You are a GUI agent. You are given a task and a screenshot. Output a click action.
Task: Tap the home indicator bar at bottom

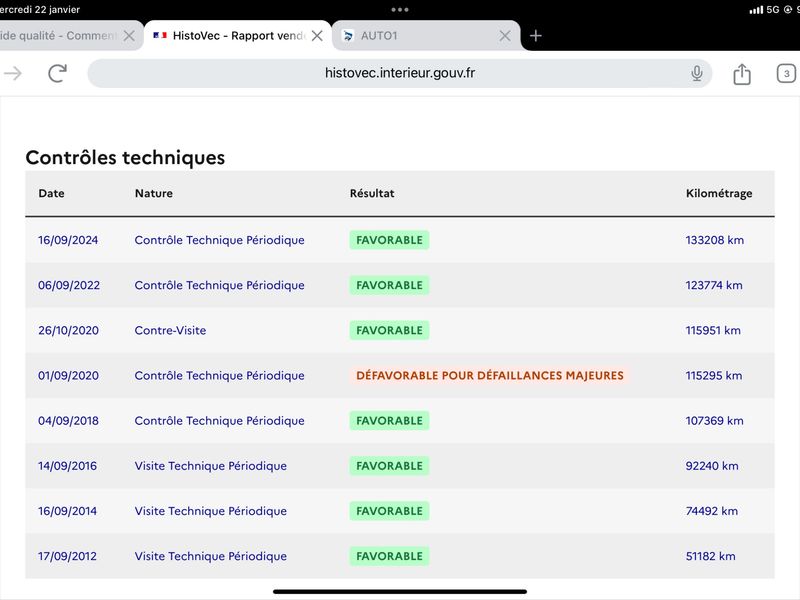[x=400, y=592]
